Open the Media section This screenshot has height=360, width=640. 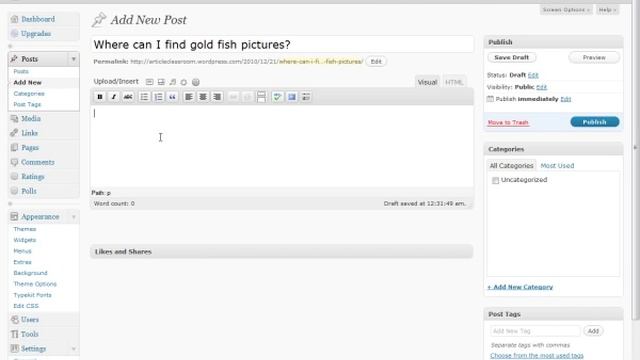tap(31, 118)
